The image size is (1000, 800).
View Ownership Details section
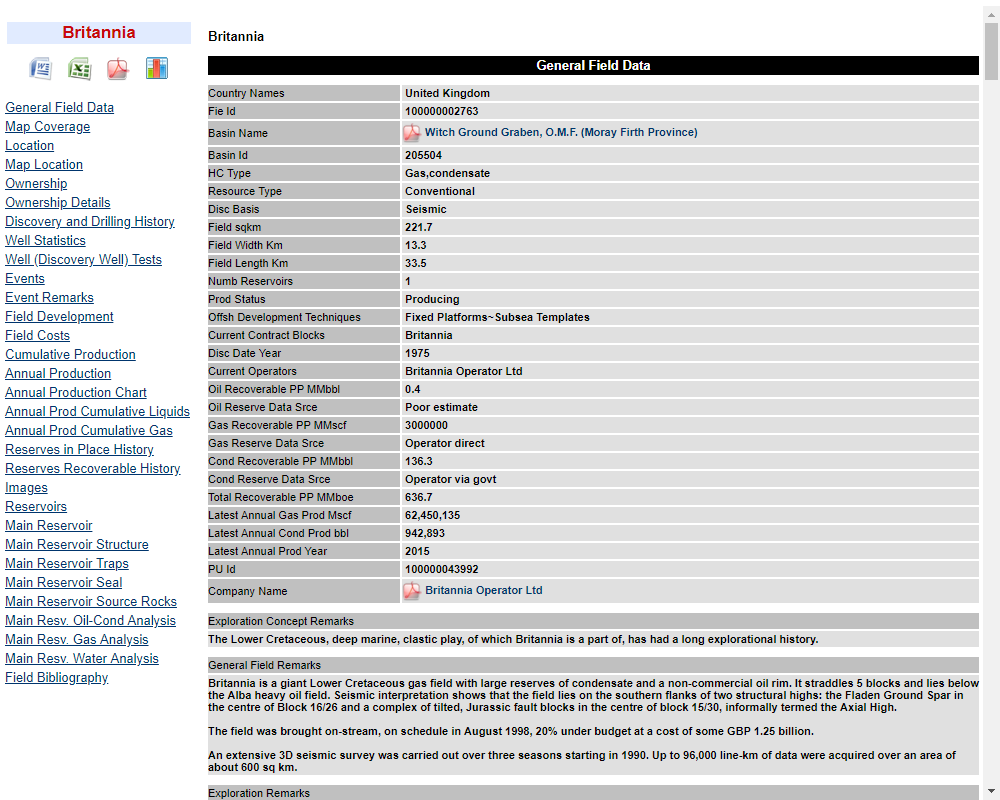(57, 202)
